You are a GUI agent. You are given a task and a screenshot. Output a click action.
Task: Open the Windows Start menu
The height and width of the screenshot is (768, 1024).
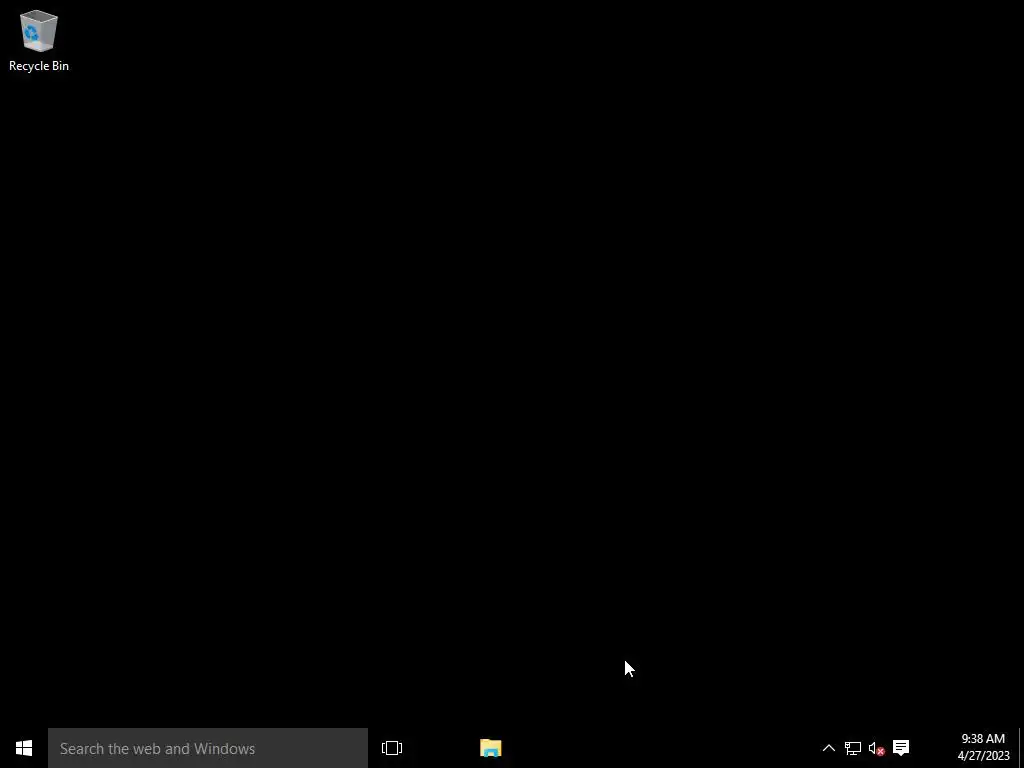click(24, 748)
